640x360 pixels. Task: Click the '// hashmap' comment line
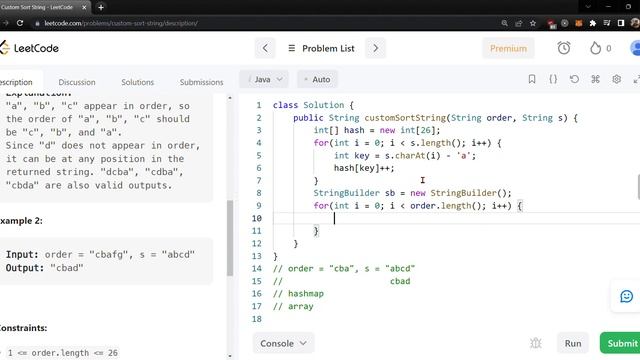click(298, 293)
